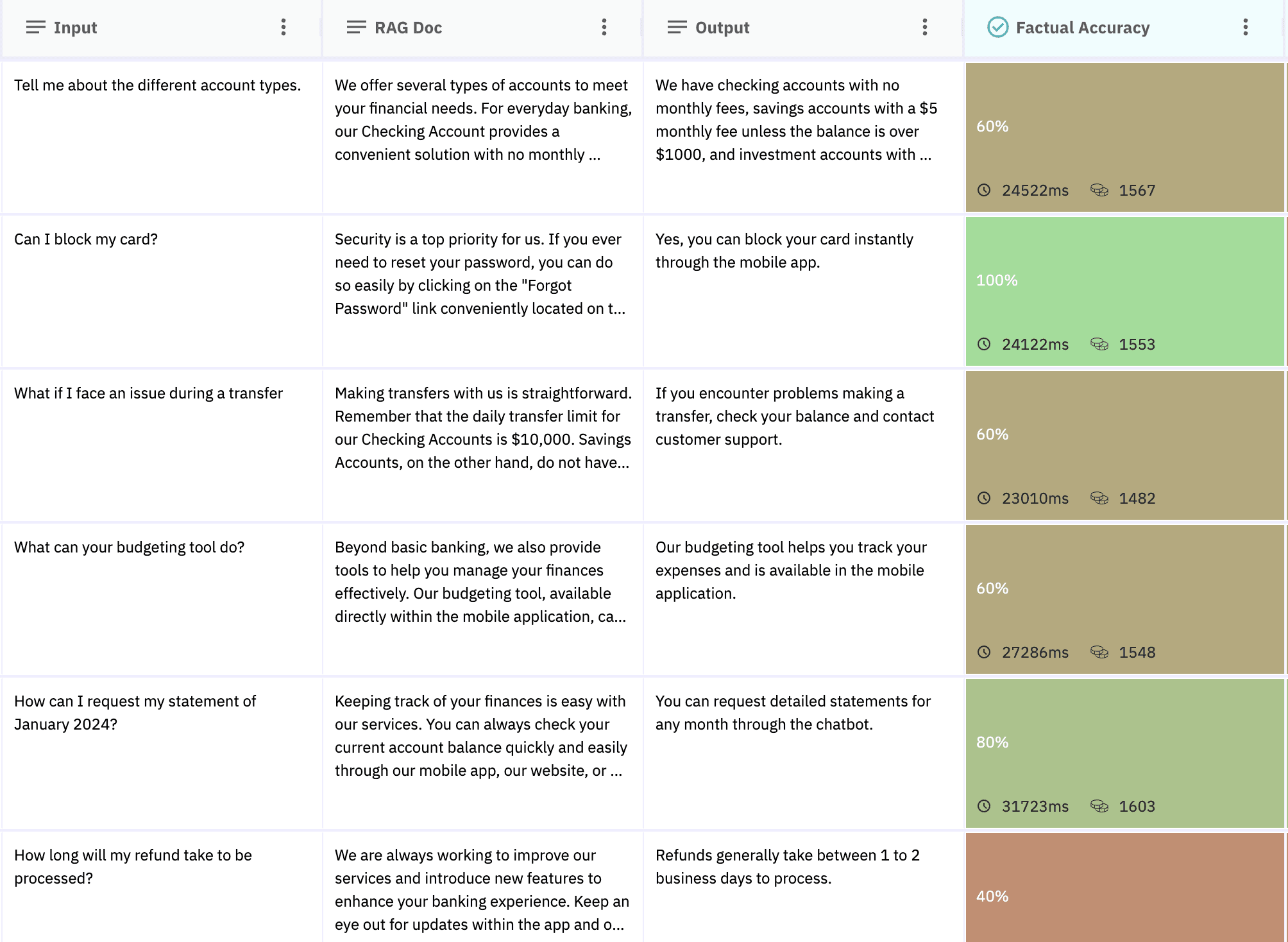Select the RAG Doc column header label
Image resolution: width=1288 pixels, height=942 pixels.
[x=408, y=28]
